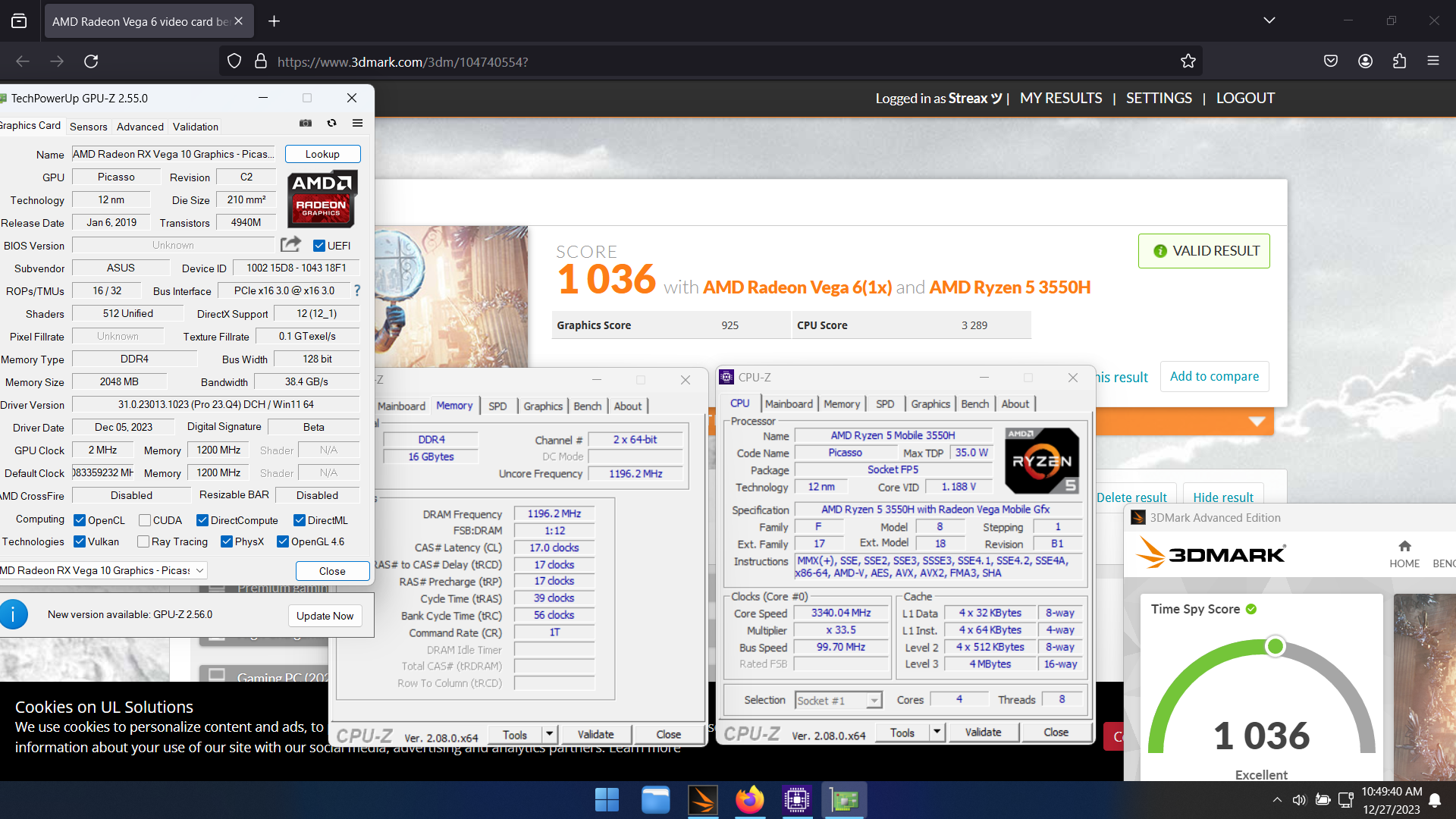Click the volume icon in system tray
Viewport: 1456px width, 819px height.
point(1299,800)
